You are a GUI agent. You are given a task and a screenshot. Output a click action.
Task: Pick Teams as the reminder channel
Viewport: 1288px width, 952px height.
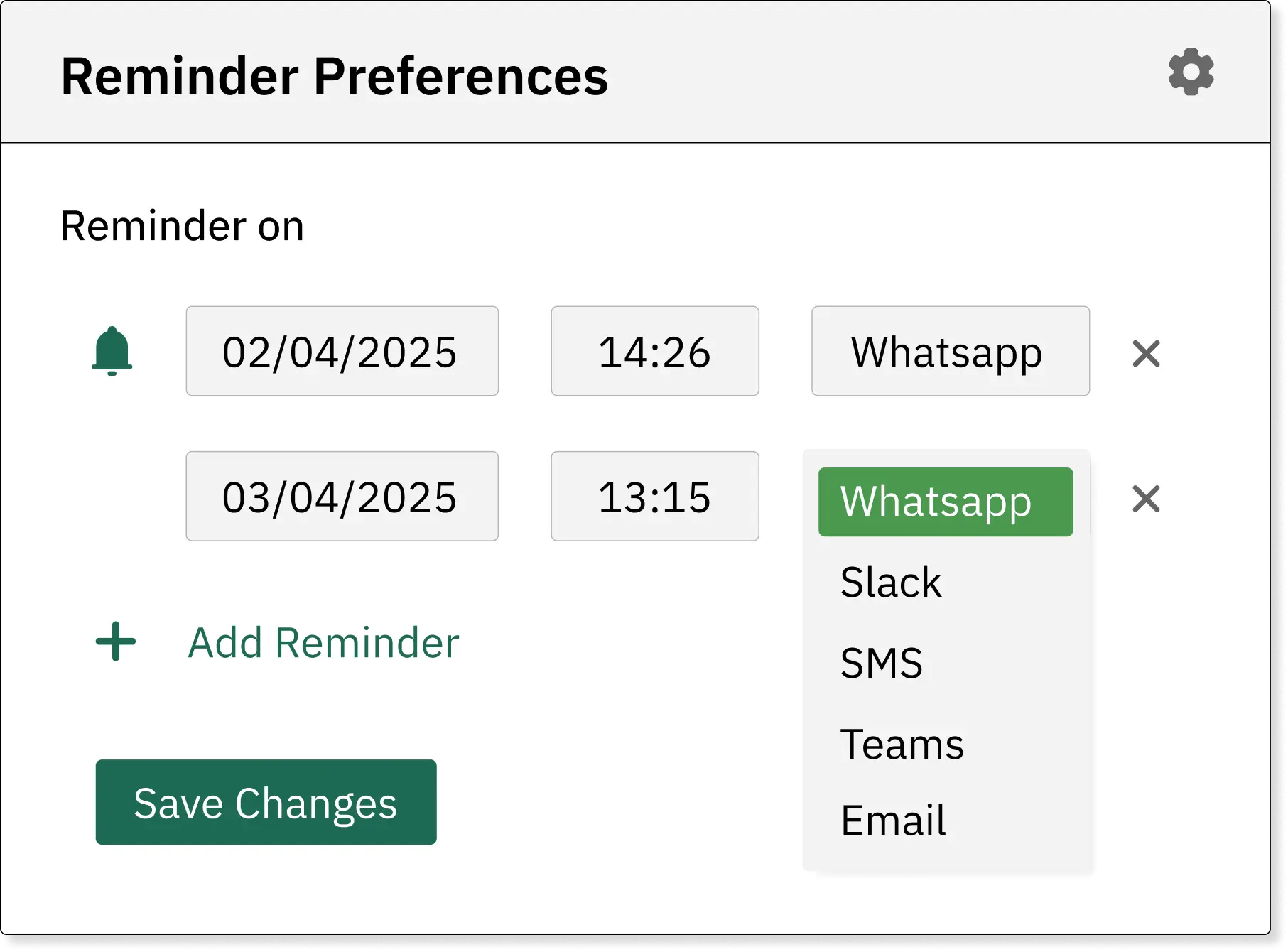click(x=902, y=744)
